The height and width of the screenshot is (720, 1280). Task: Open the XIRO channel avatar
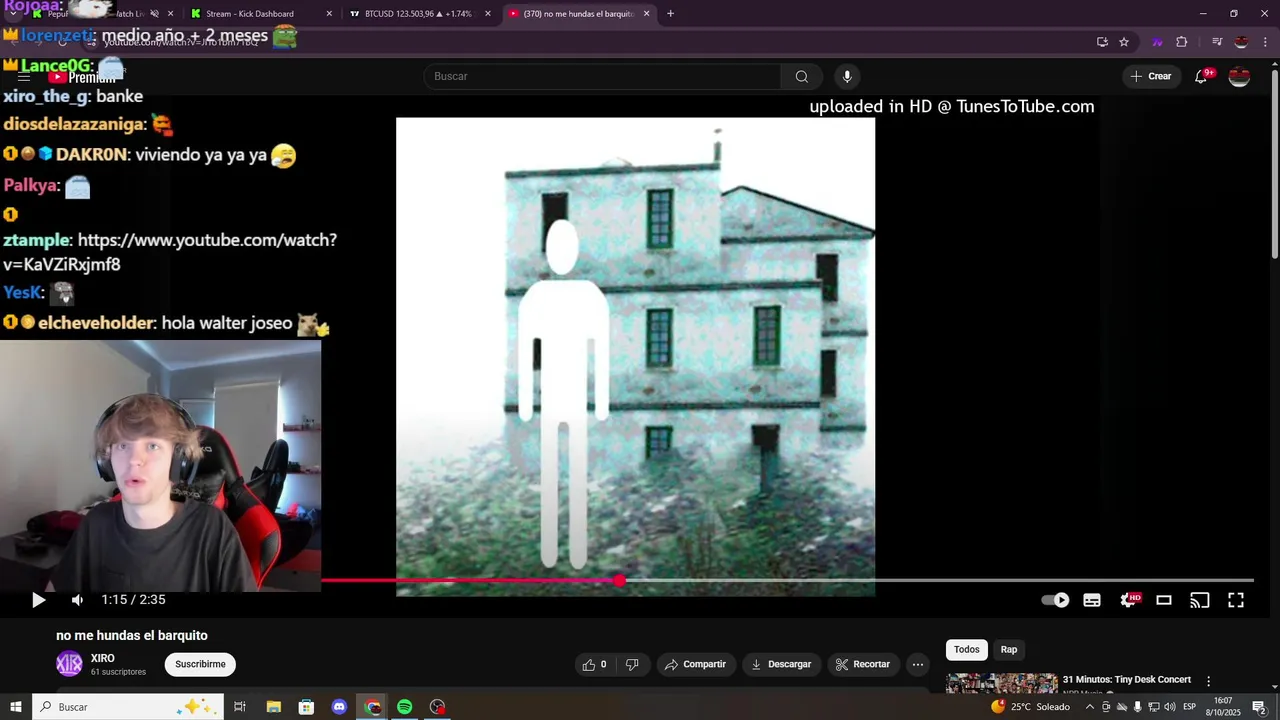[x=69, y=664]
